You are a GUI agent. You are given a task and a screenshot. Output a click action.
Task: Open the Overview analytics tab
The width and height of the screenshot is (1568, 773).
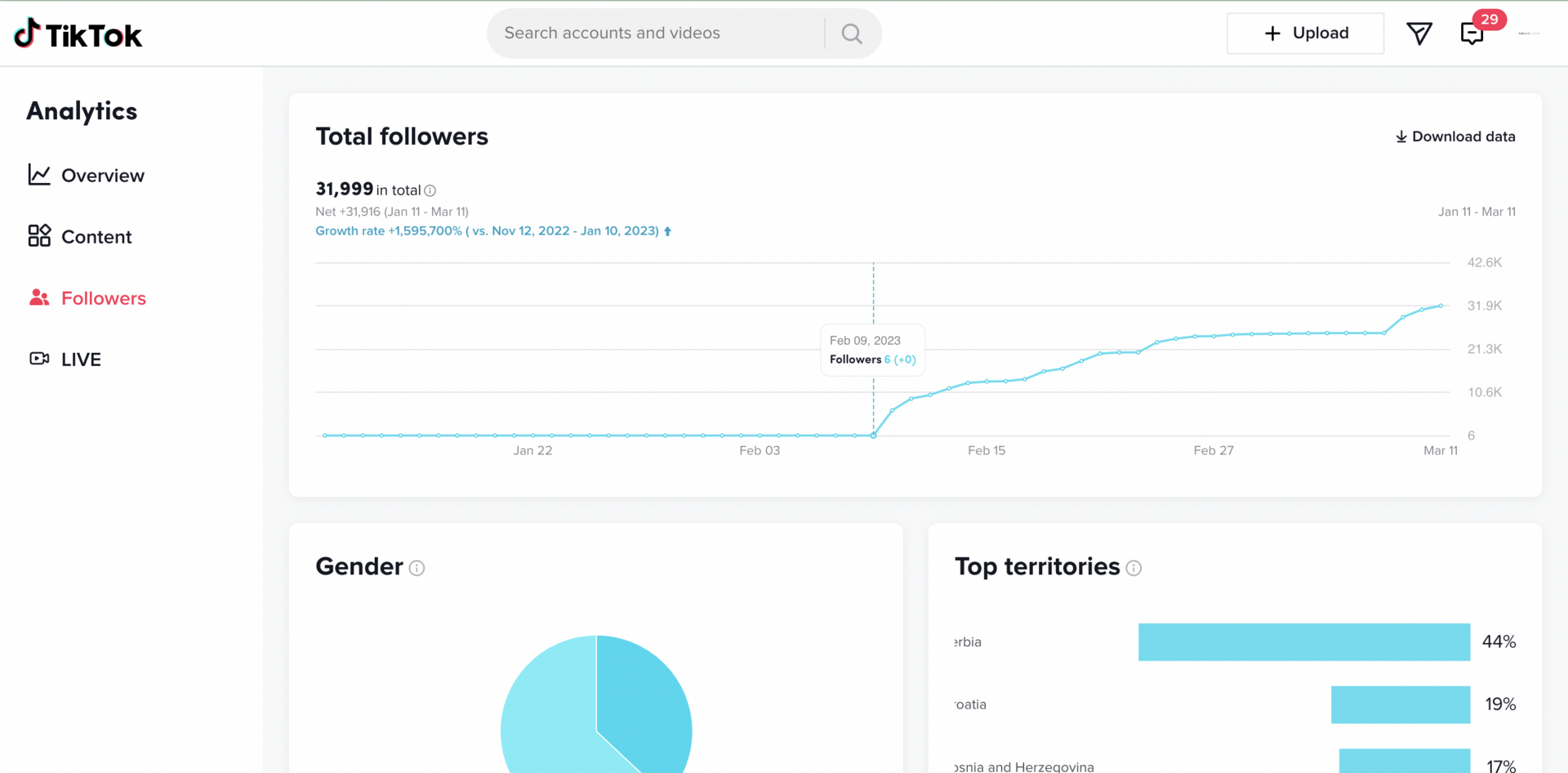[x=87, y=175]
